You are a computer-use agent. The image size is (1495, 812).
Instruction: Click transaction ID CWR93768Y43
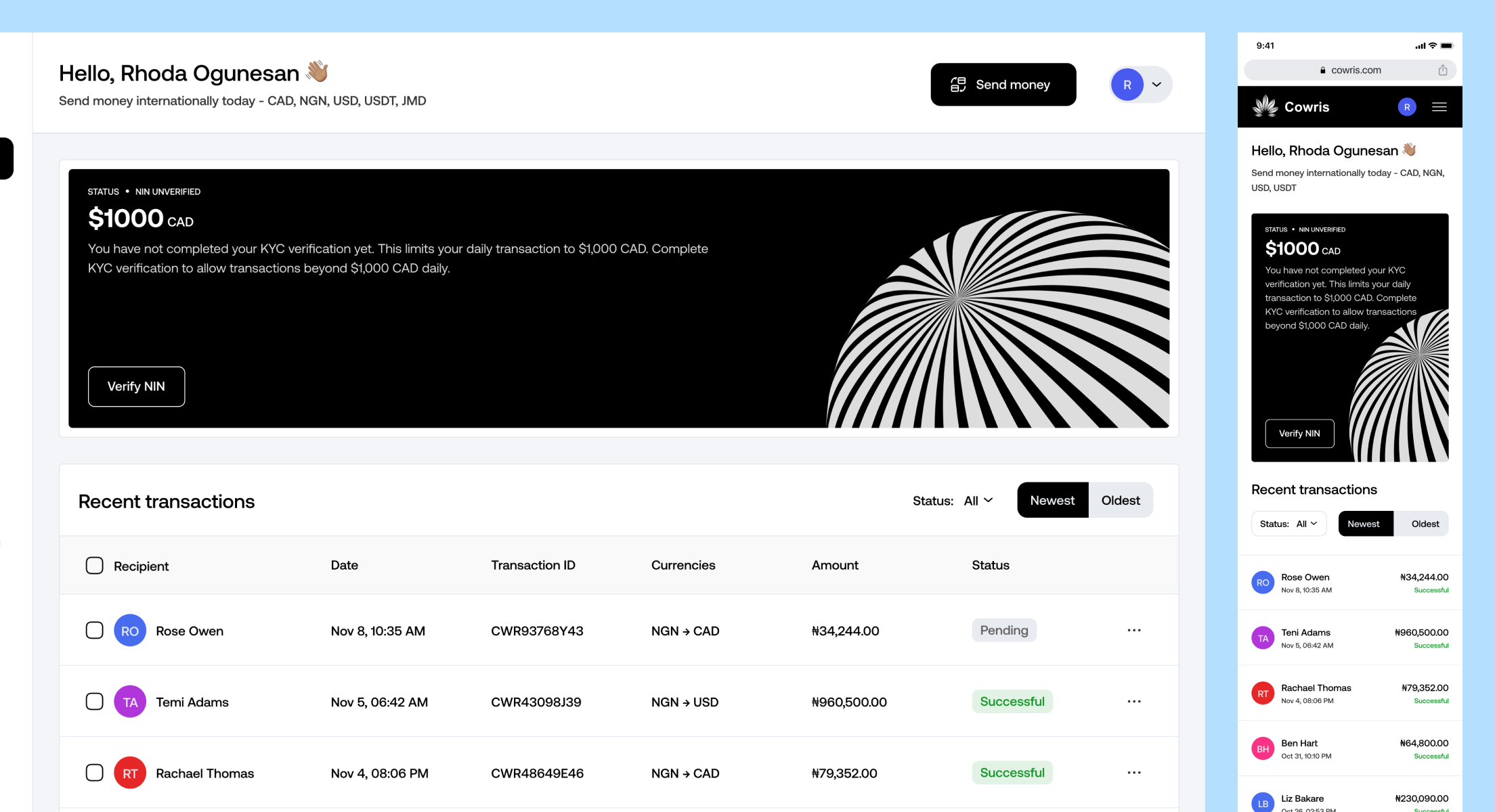[x=537, y=631]
